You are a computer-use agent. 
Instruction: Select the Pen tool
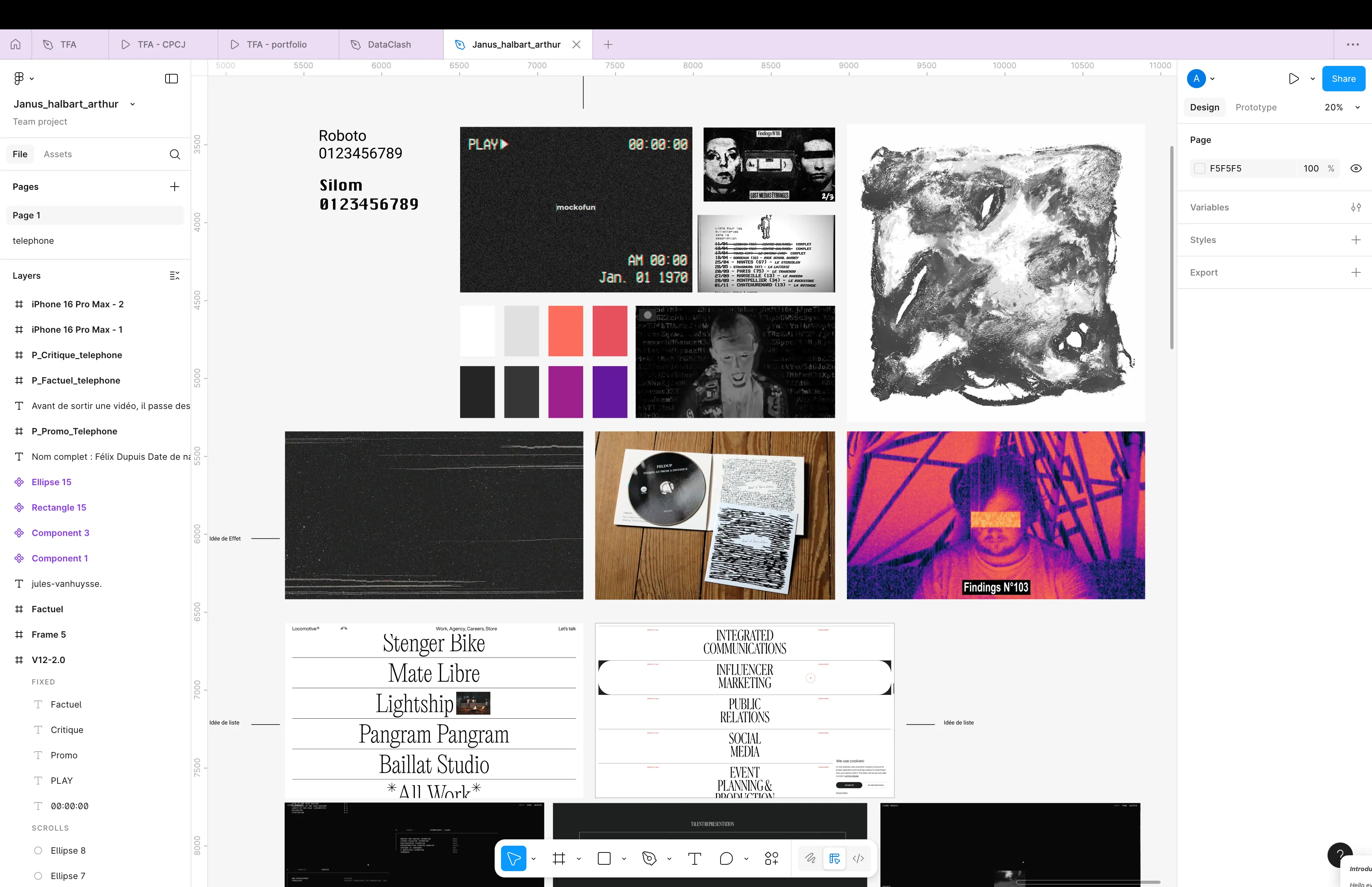[649, 859]
